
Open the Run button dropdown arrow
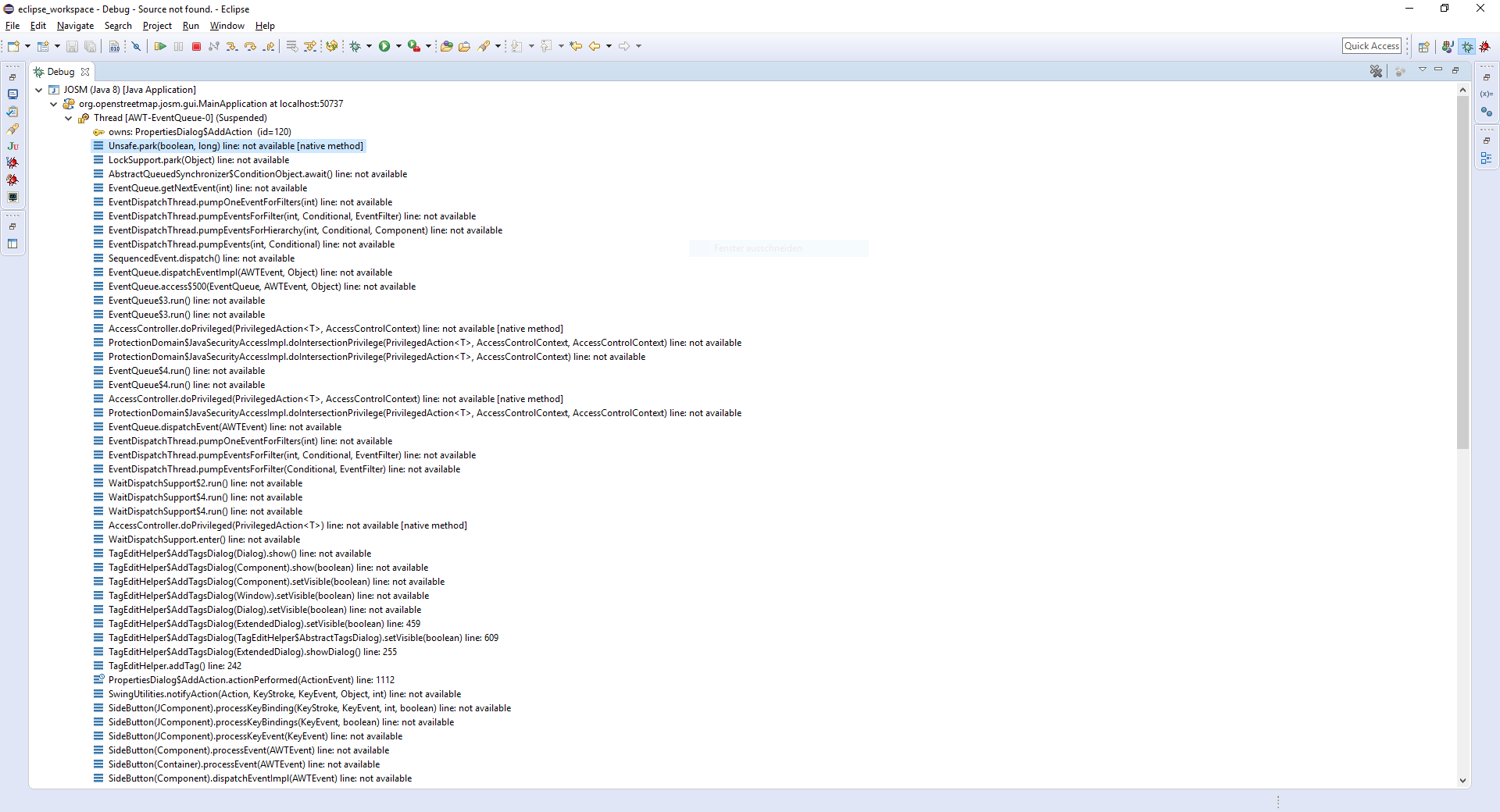[398, 47]
